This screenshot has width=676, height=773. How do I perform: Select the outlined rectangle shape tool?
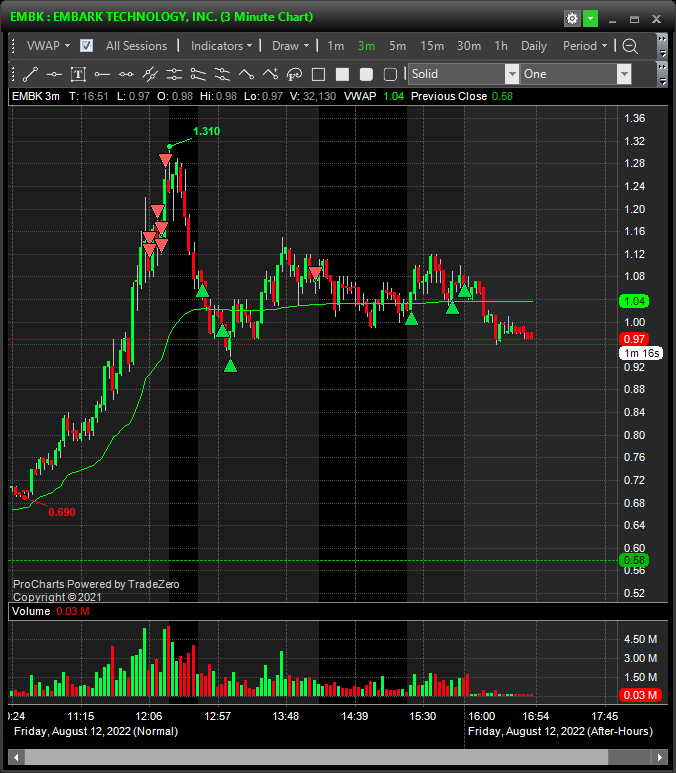coord(319,74)
